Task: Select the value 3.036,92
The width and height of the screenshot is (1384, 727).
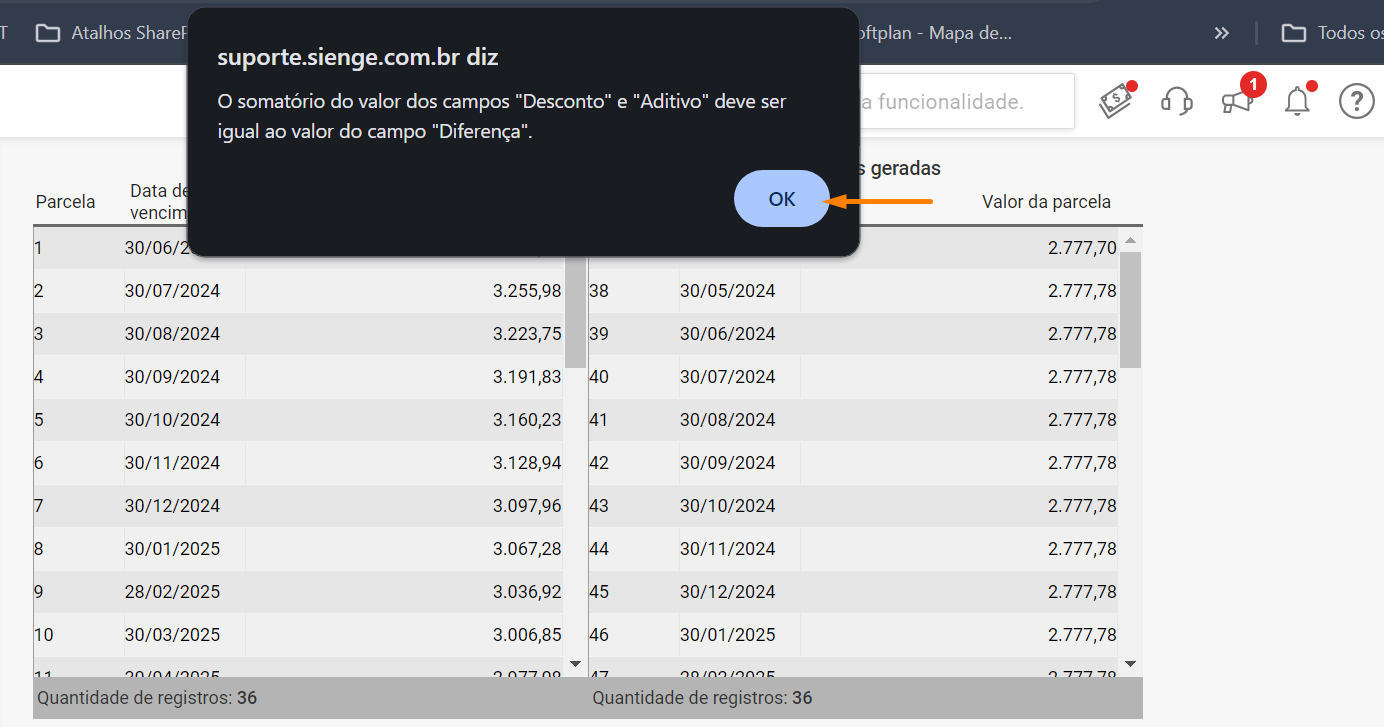Action: (527, 592)
